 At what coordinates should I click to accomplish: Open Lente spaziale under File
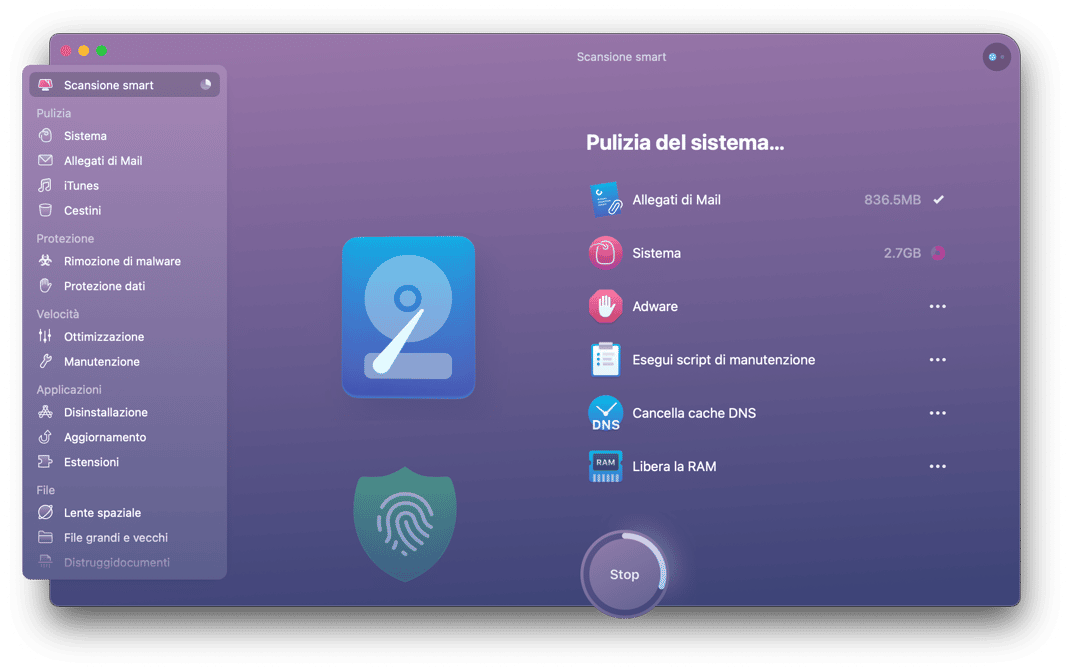point(124,512)
